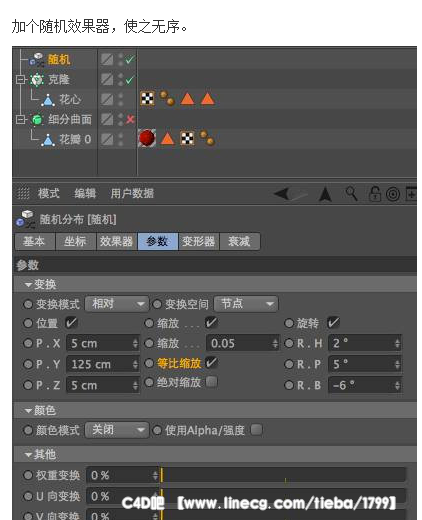Select the orange triangle tag on 花瓣 0
The image size is (422, 520).
pyautogui.click(x=167, y=138)
